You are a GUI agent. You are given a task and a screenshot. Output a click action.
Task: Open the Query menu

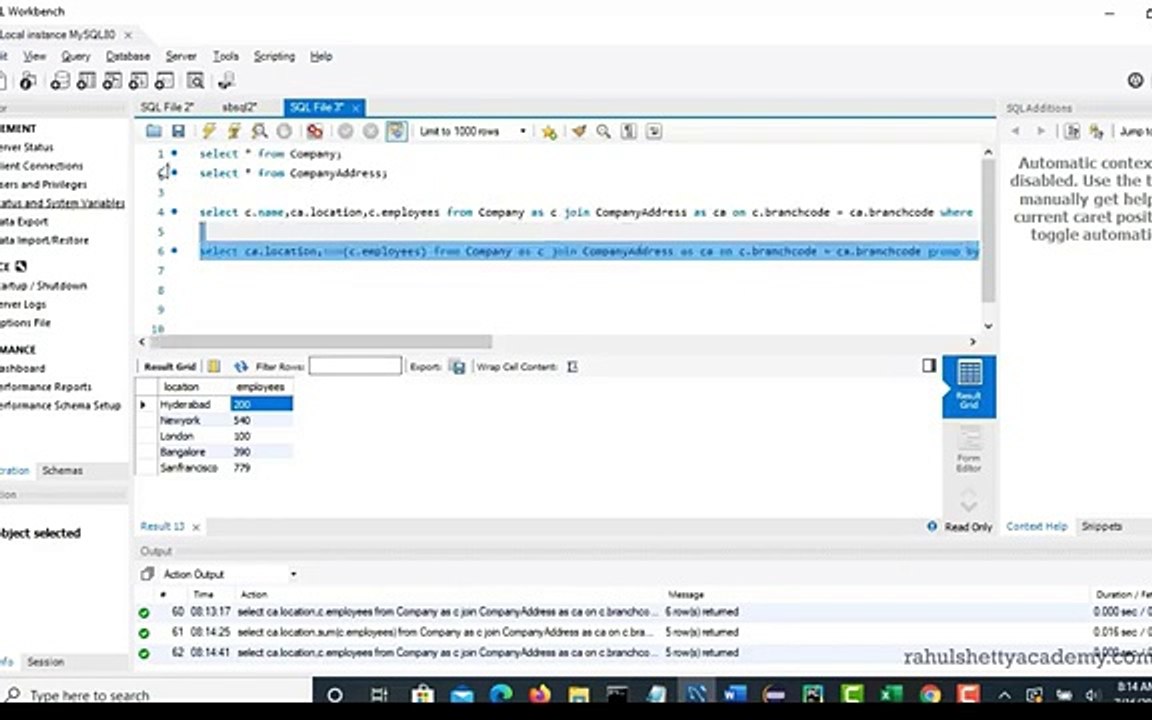[x=76, y=57]
